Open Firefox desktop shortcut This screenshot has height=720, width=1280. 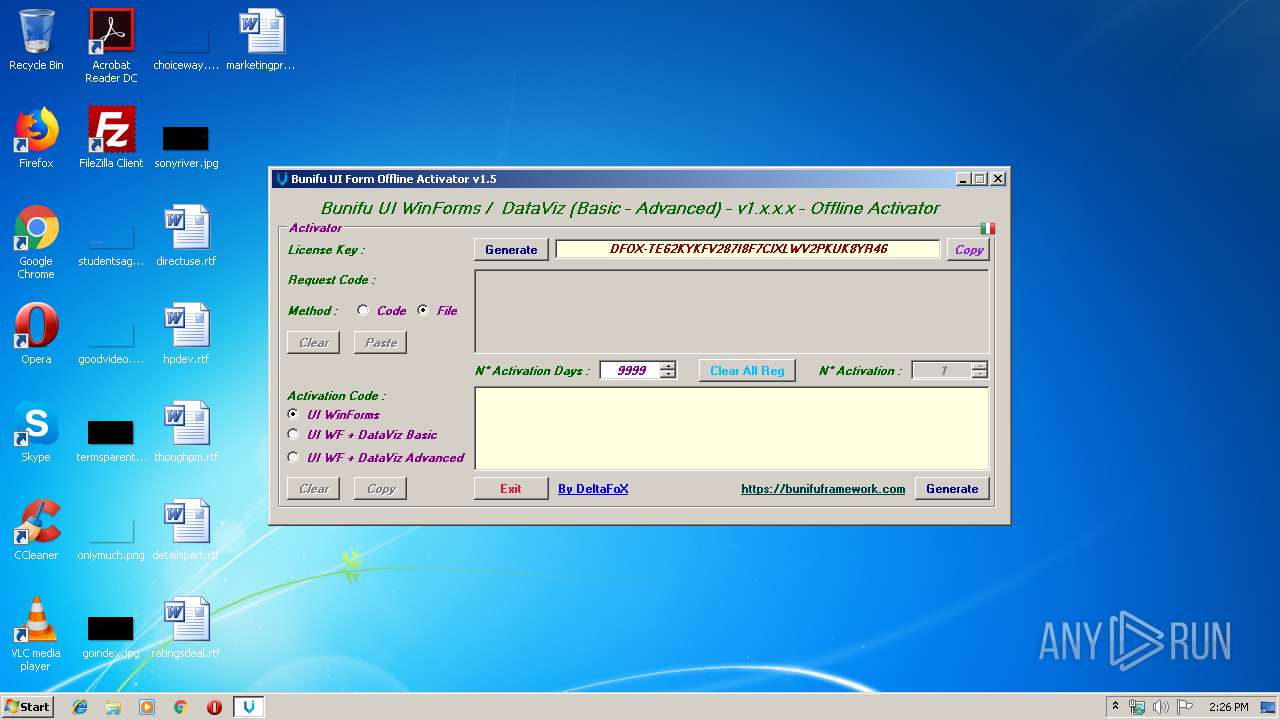pyautogui.click(x=36, y=138)
